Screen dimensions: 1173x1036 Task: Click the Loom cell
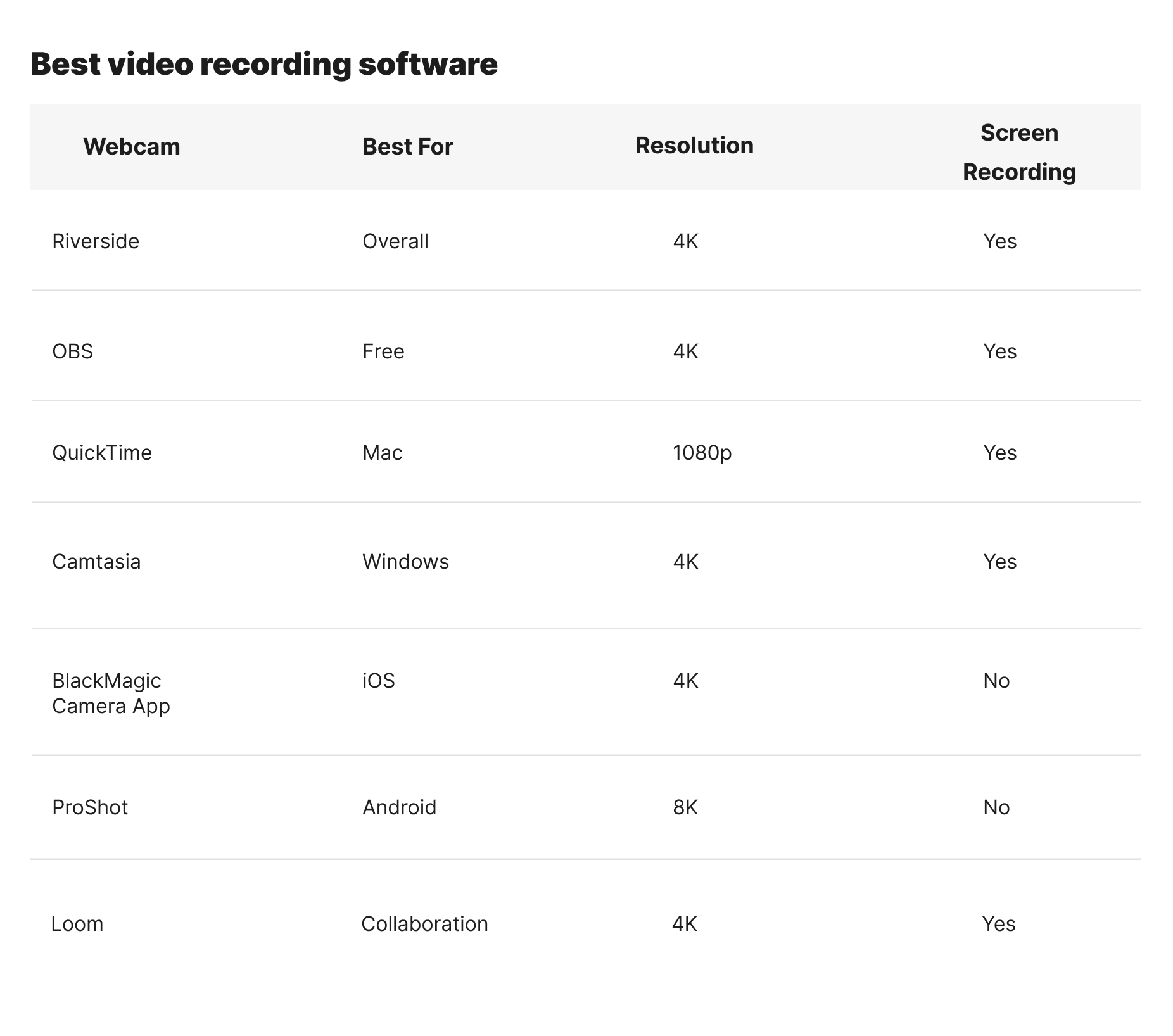pyautogui.click(x=77, y=924)
